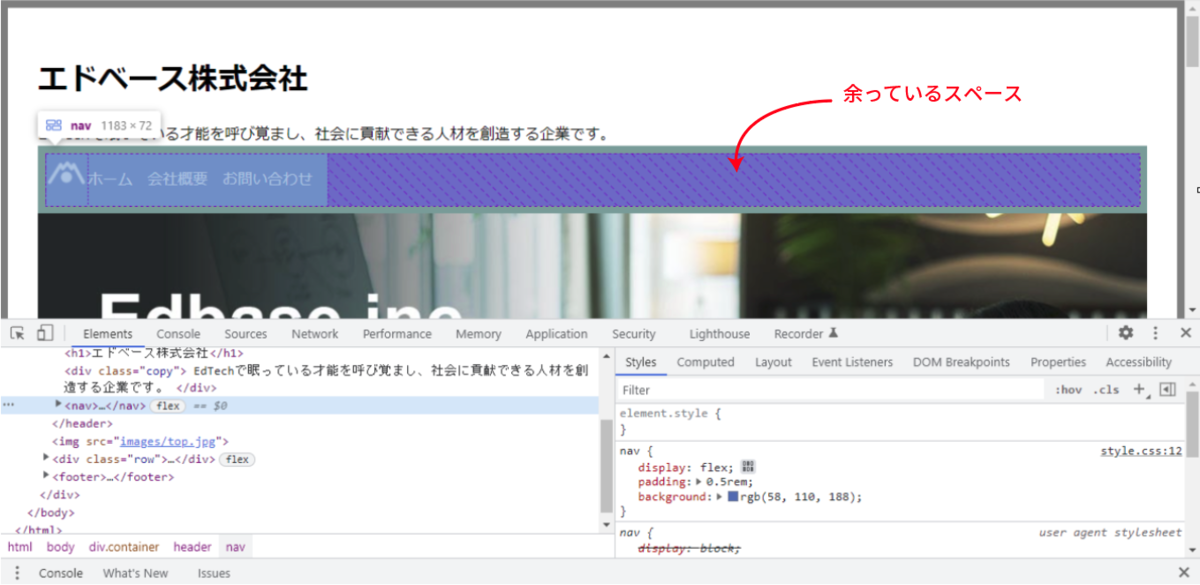This screenshot has width=1200, height=585.
Task: Open the Performance panel tab
Action: (397, 334)
